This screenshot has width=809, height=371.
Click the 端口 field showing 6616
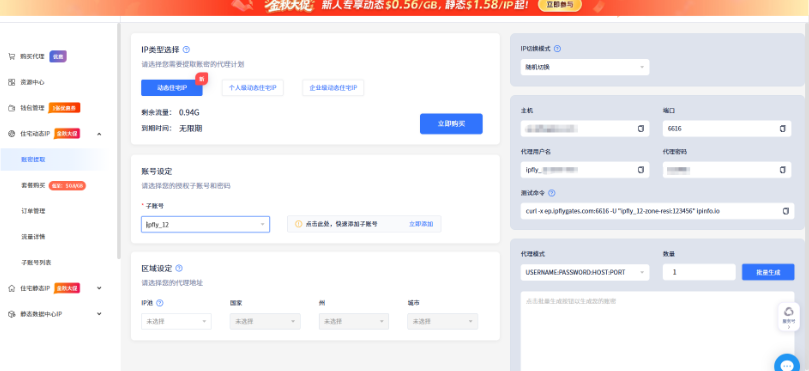point(726,128)
